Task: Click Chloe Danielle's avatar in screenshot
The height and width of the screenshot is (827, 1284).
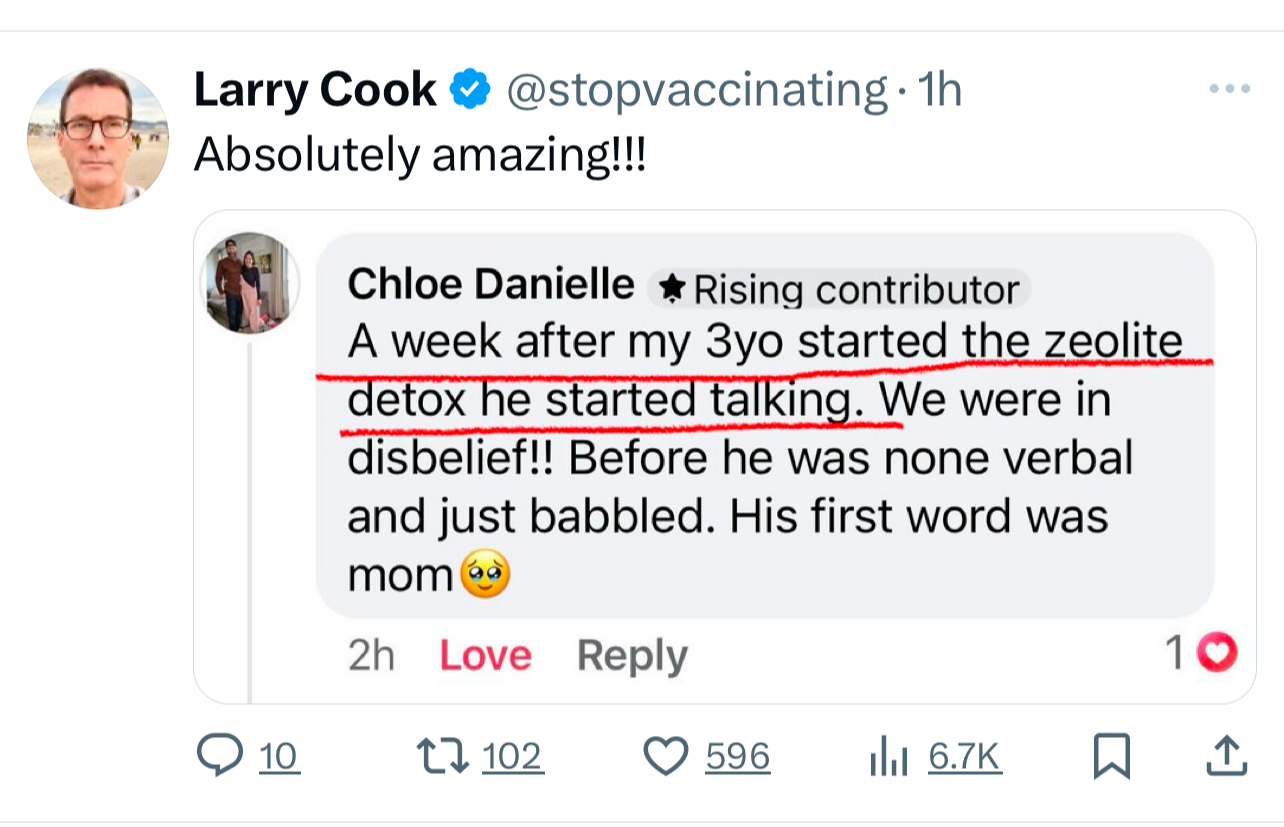Action: (251, 283)
